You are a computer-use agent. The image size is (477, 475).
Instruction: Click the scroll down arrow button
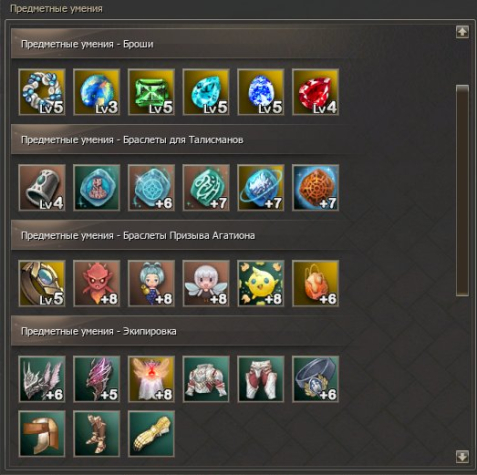462,456
